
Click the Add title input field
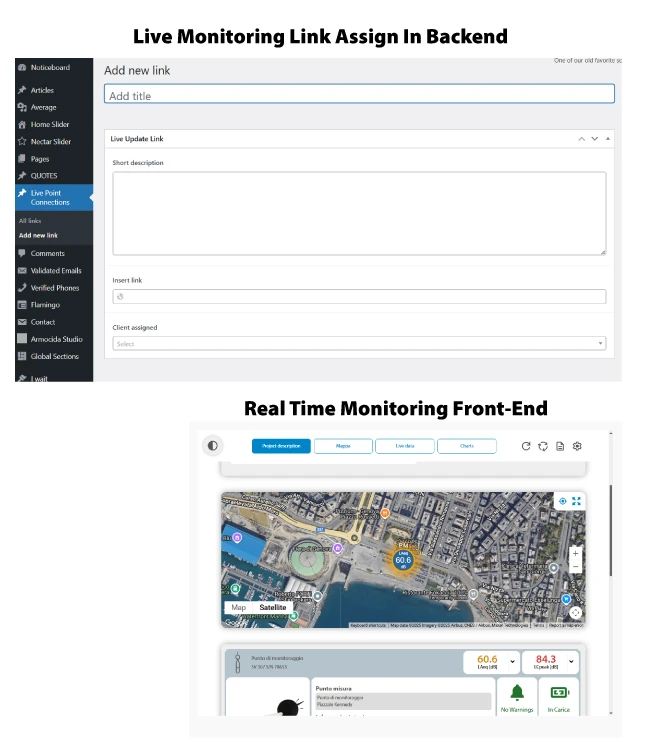click(359, 94)
